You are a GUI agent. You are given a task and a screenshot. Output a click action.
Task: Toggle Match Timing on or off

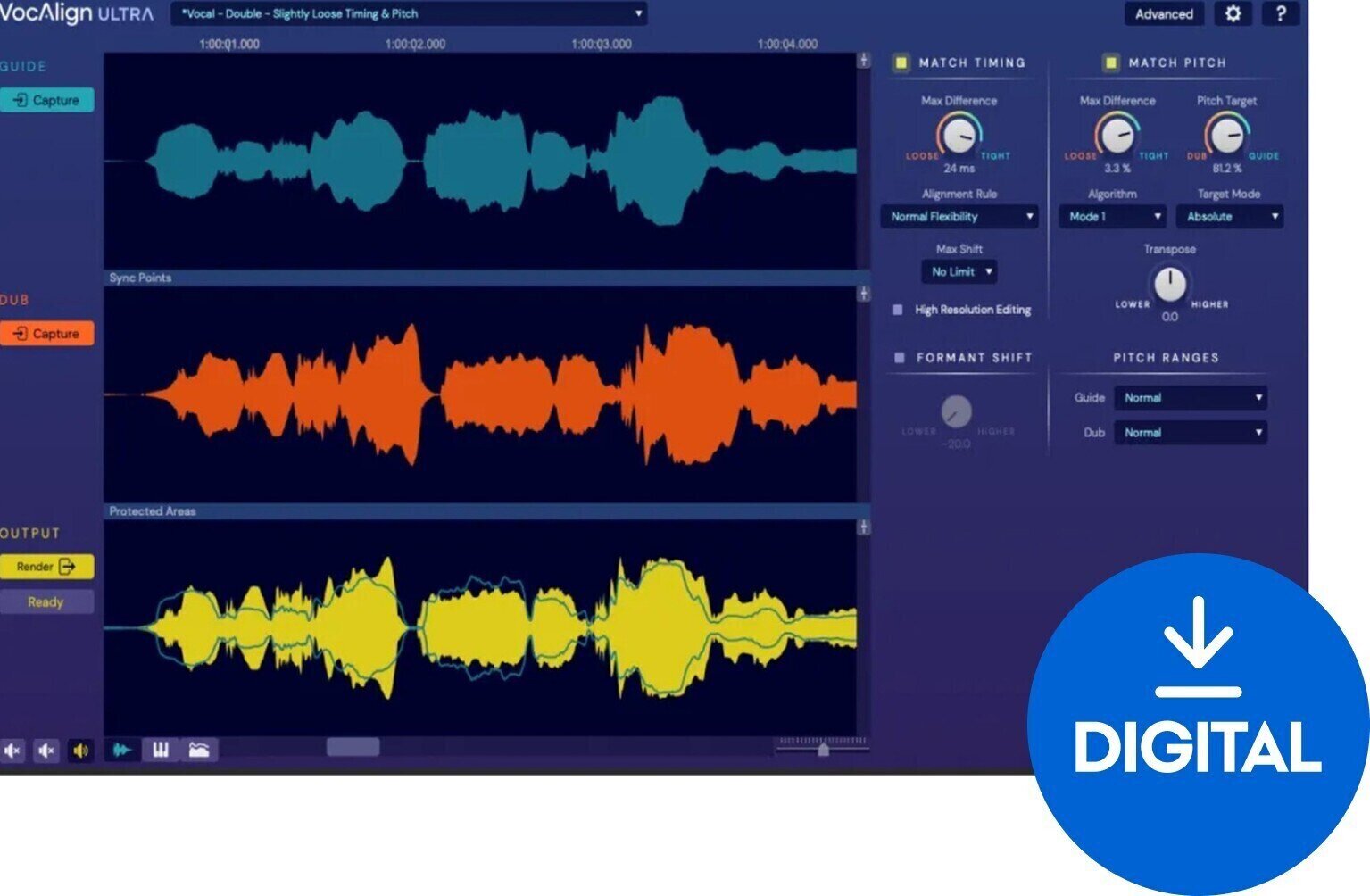click(x=901, y=62)
